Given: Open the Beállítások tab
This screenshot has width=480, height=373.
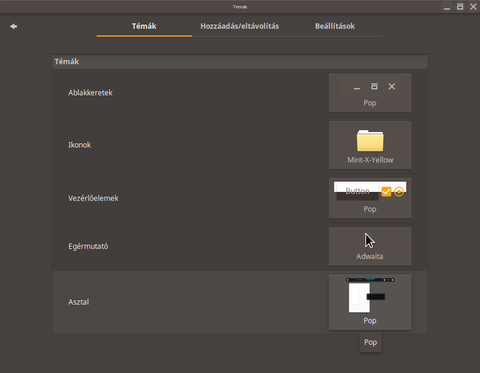Looking at the screenshot, I should pos(335,26).
